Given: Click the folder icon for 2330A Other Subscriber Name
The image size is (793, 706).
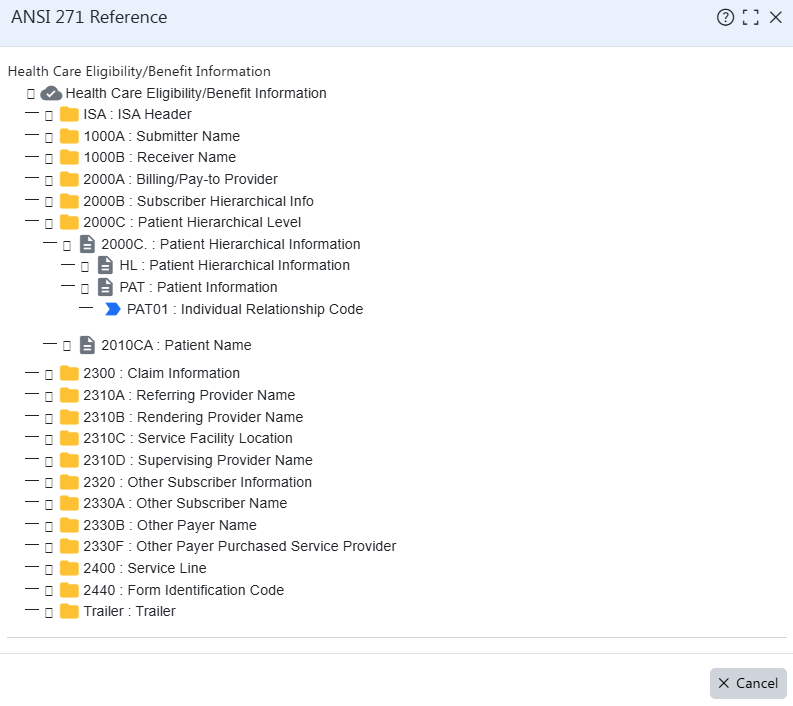Looking at the screenshot, I should [69, 504].
